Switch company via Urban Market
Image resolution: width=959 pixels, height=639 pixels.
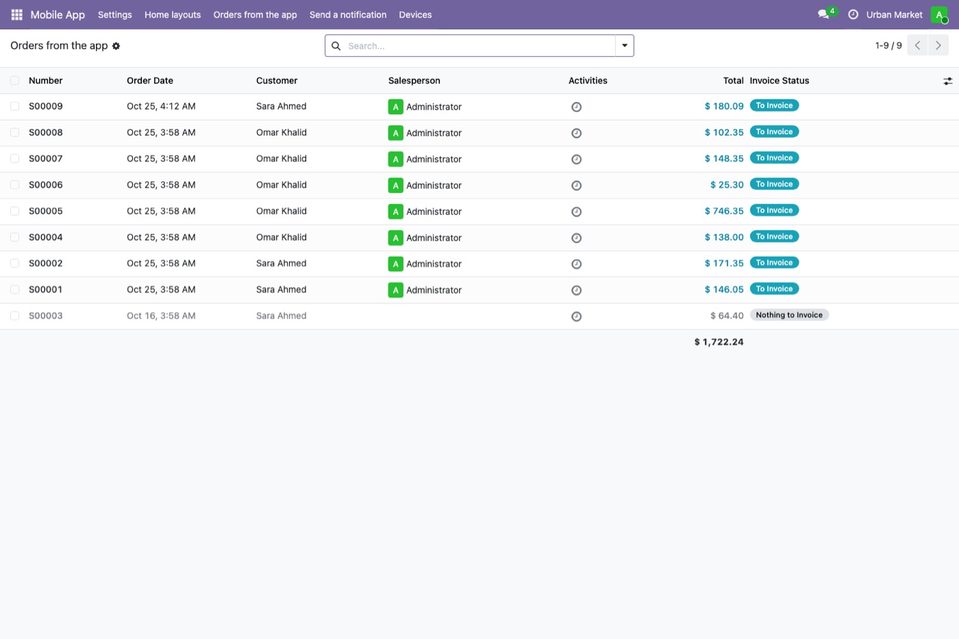pyautogui.click(x=894, y=15)
